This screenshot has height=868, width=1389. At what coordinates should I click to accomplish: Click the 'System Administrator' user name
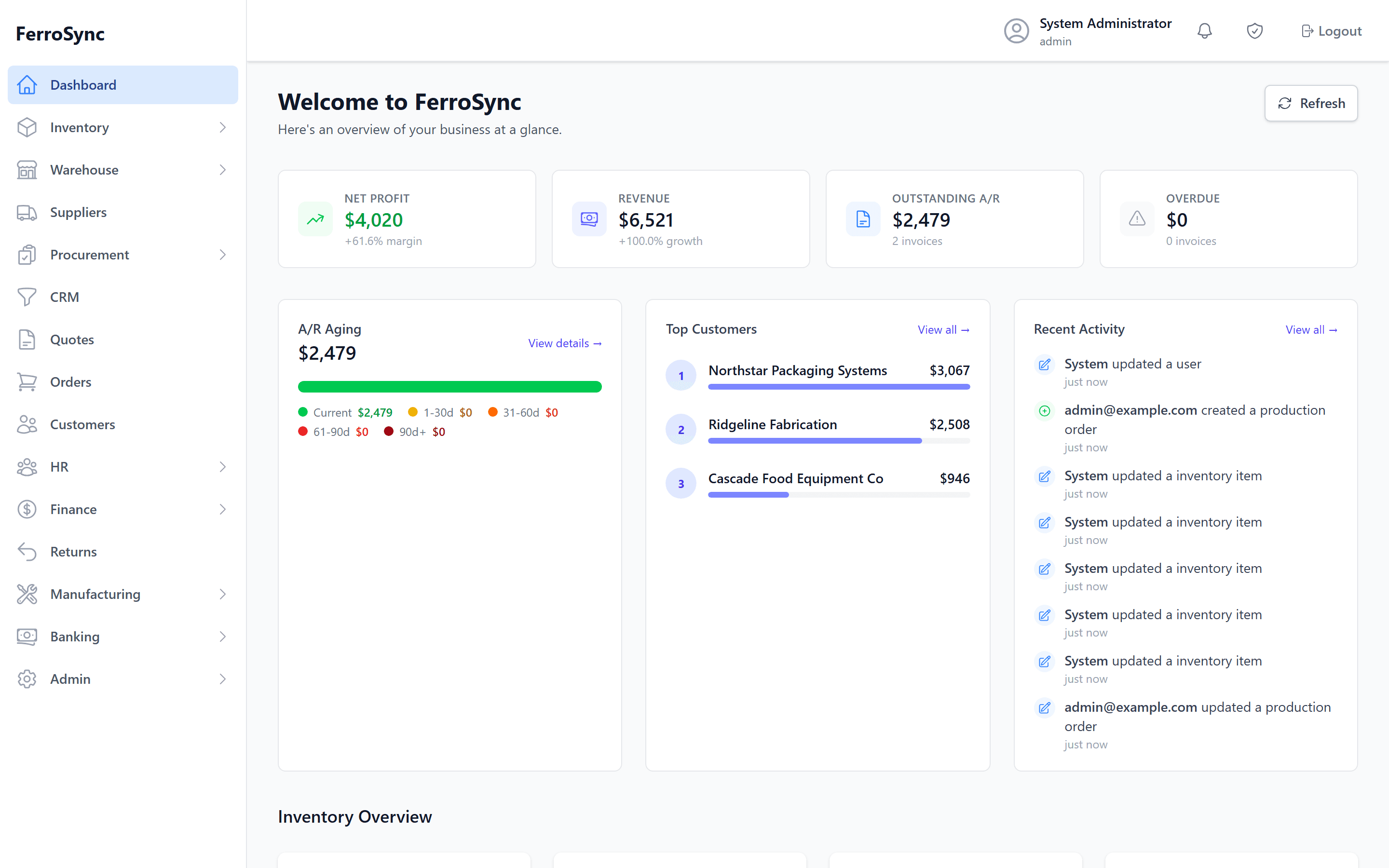(1105, 24)
